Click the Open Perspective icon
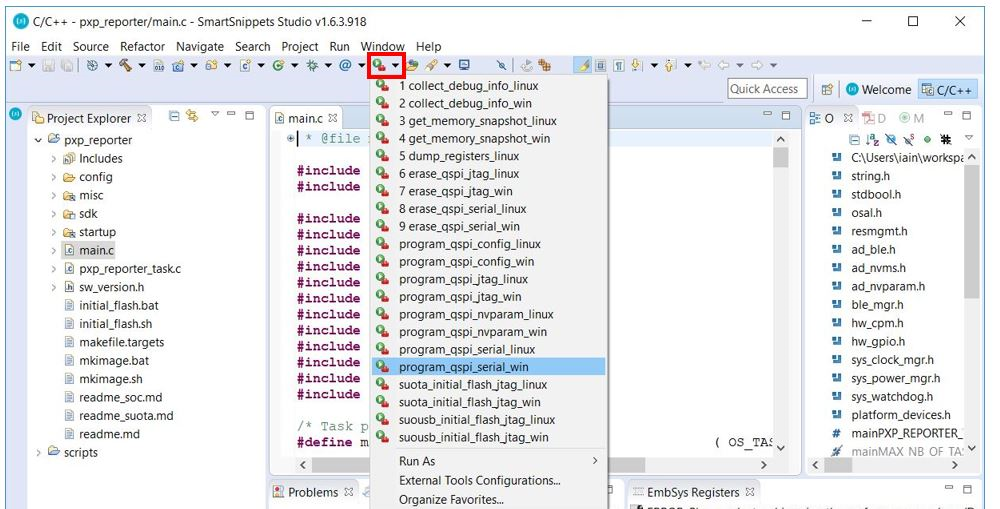 pyautogui.click(x=827, y=90)
